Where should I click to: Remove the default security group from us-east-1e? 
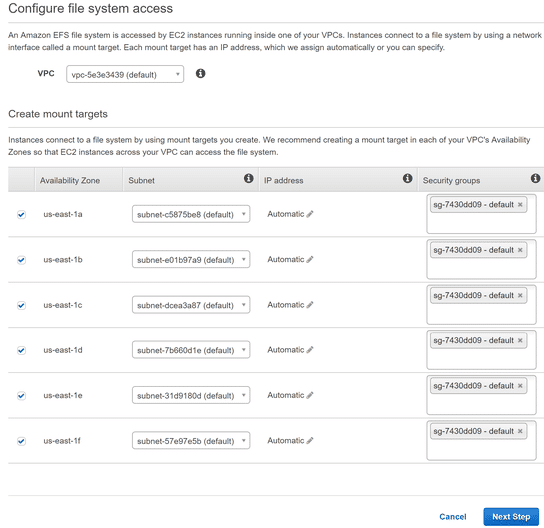click(520, 385)
